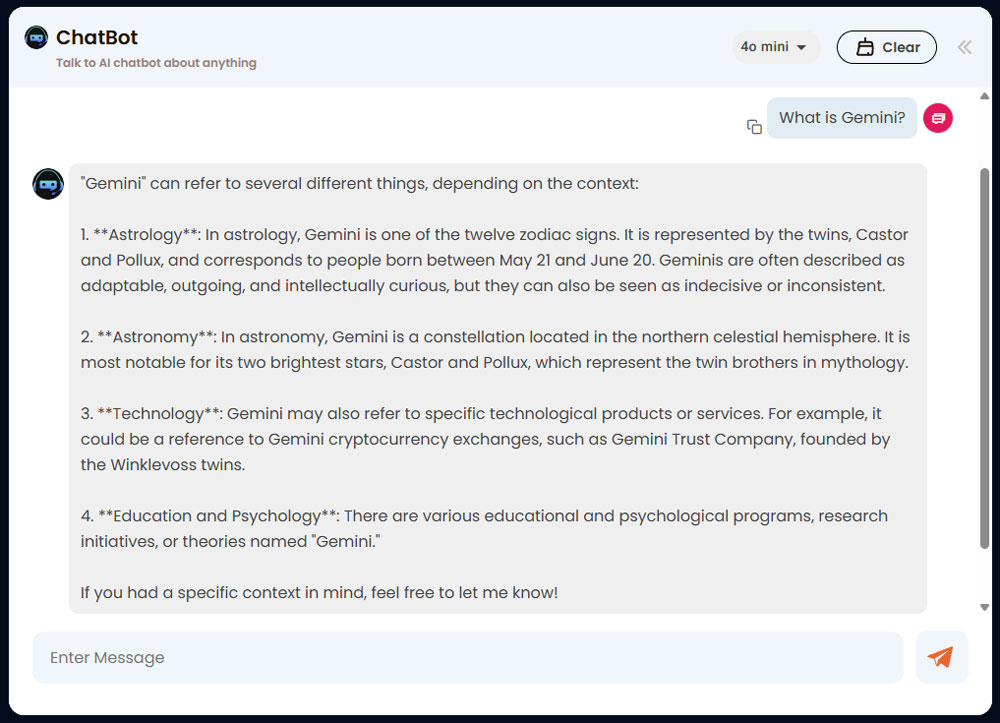Click the scrollbar down arrow
The height and width of the screenshot is (723, 1000).
coord(984,607)
